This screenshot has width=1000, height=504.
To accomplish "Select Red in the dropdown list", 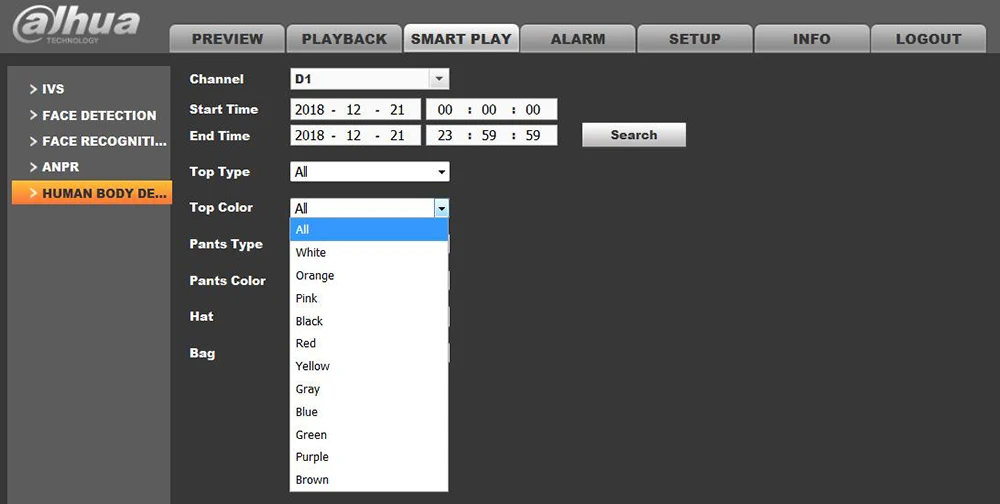I will pos(369,343).
